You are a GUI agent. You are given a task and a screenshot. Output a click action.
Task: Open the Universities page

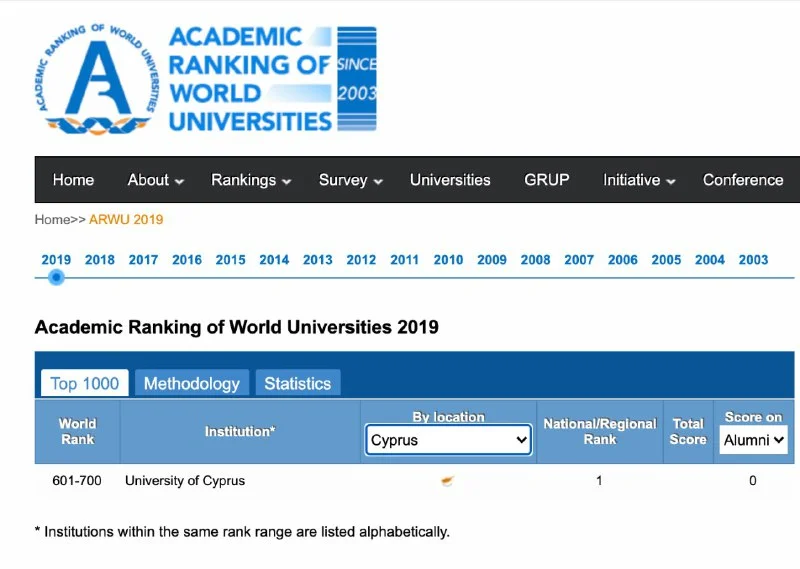click(x=450, y=180)
